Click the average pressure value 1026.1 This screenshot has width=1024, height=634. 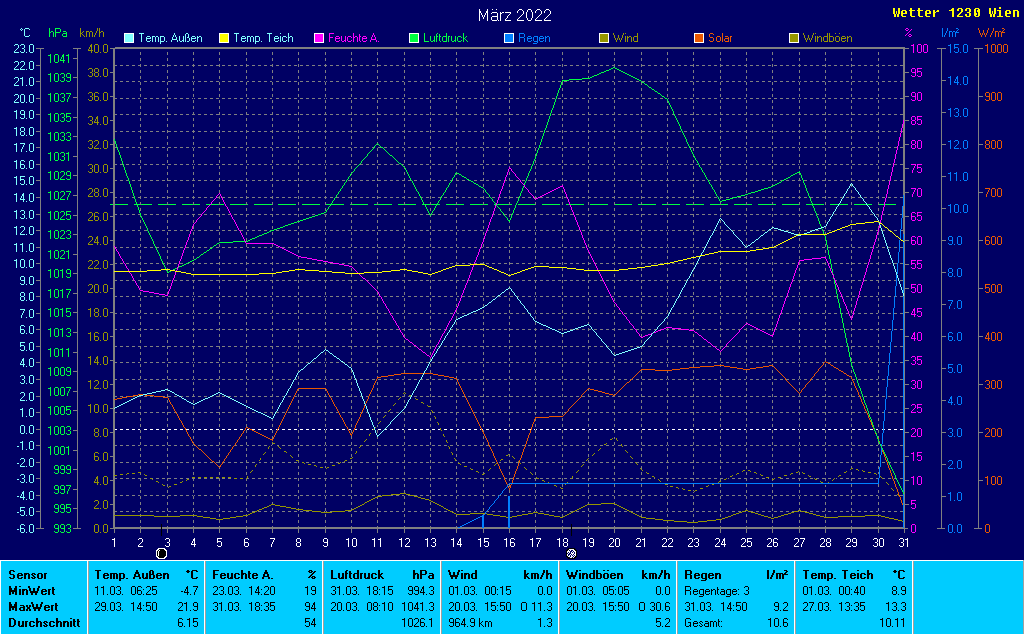[x=418, y=623]
